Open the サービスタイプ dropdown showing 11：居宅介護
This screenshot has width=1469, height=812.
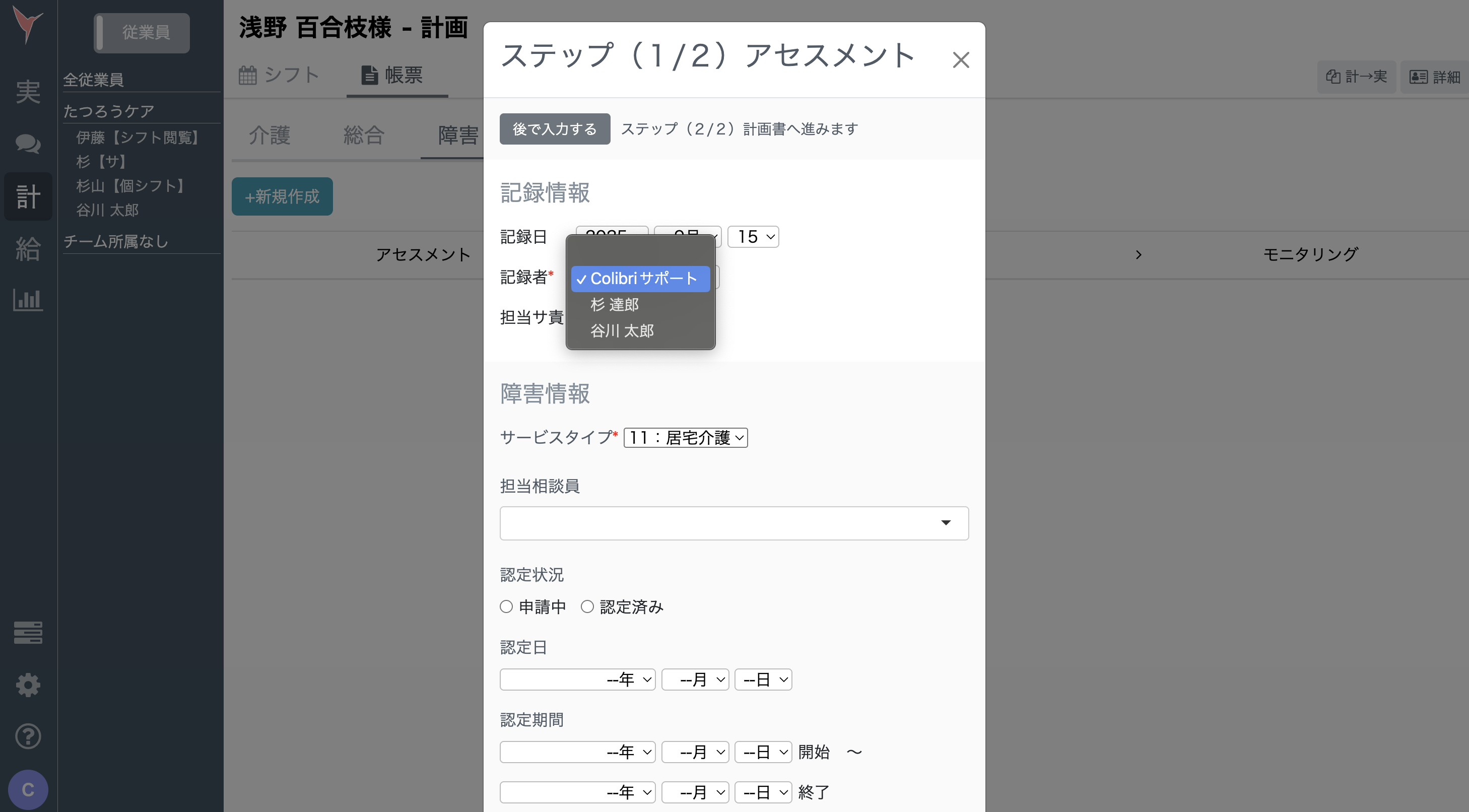[x=686, y=437]
